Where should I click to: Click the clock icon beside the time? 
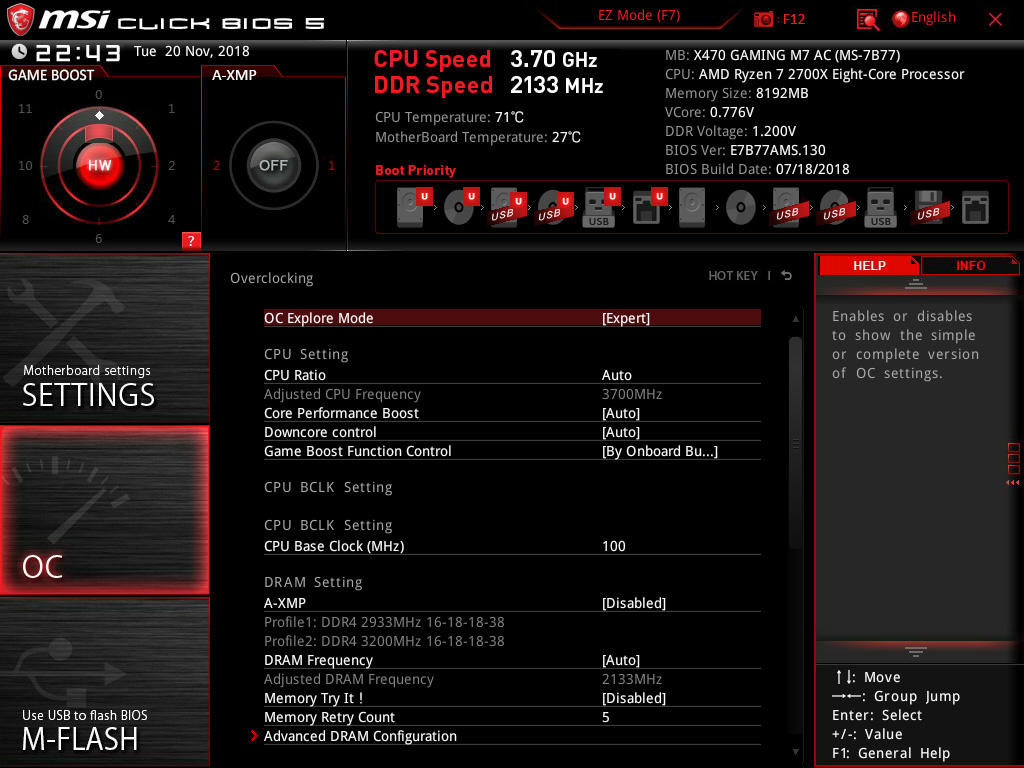pos(19,51)
